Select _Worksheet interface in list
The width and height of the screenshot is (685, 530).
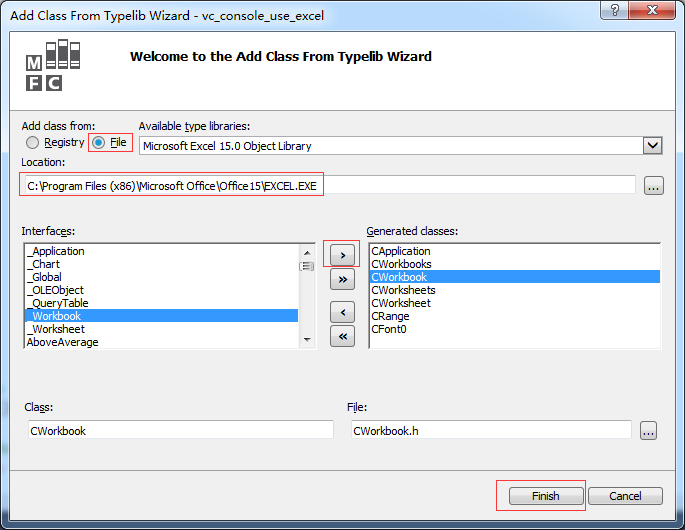point(58,329)
